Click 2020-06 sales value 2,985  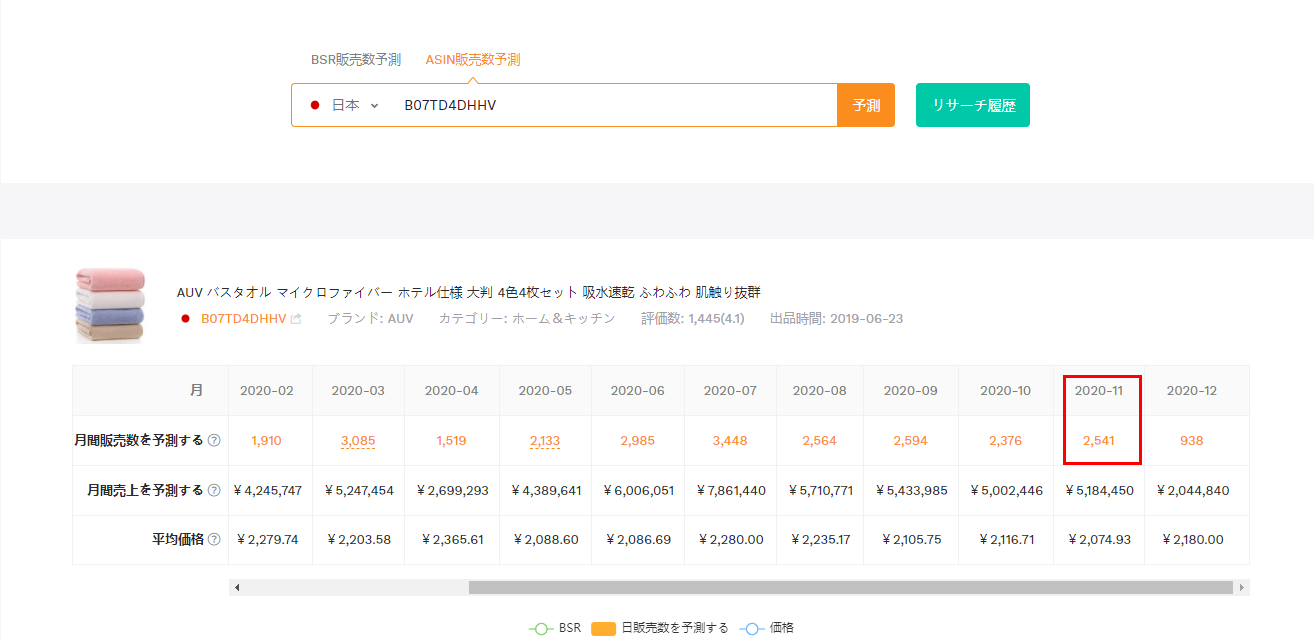(x=637, y=441)
